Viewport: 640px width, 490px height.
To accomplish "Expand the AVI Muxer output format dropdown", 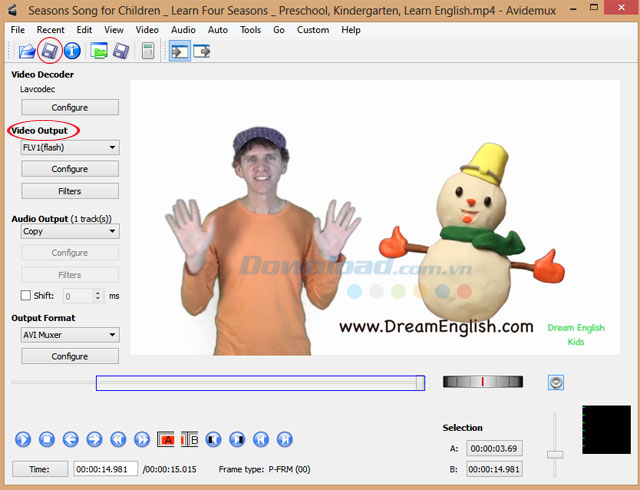I will 70,335.
